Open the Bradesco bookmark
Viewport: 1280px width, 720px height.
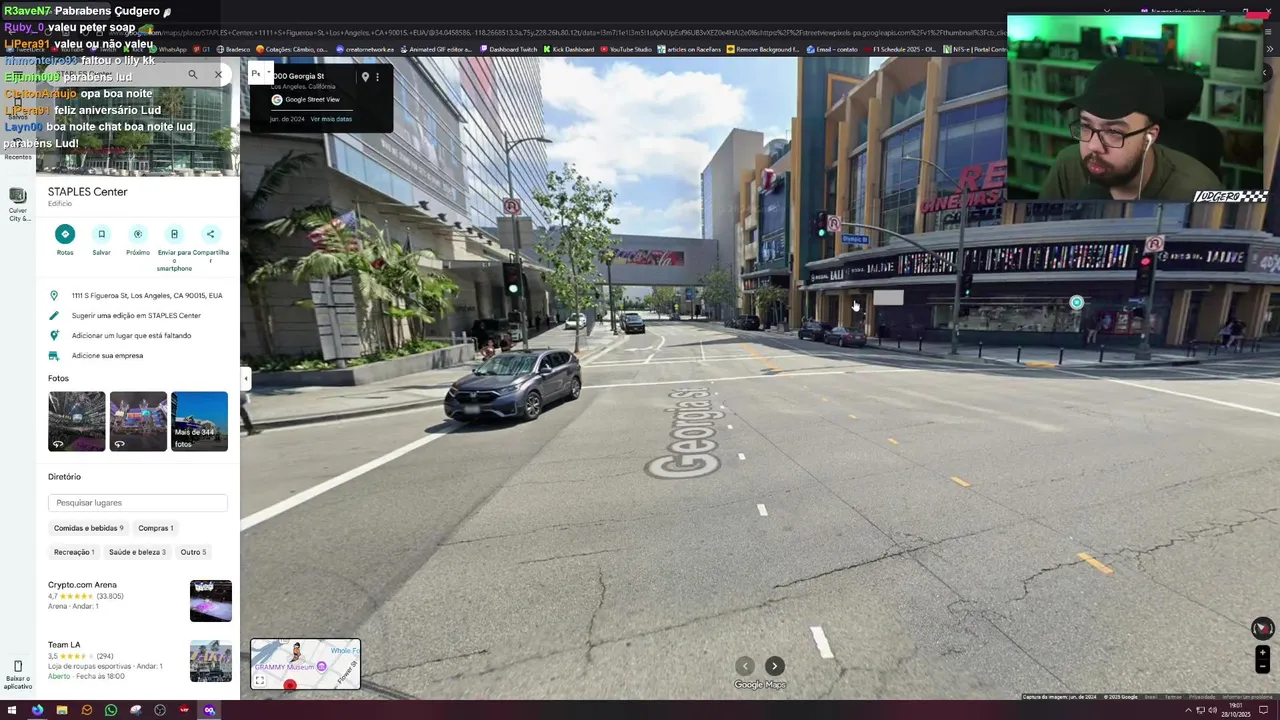click(234, 49)
